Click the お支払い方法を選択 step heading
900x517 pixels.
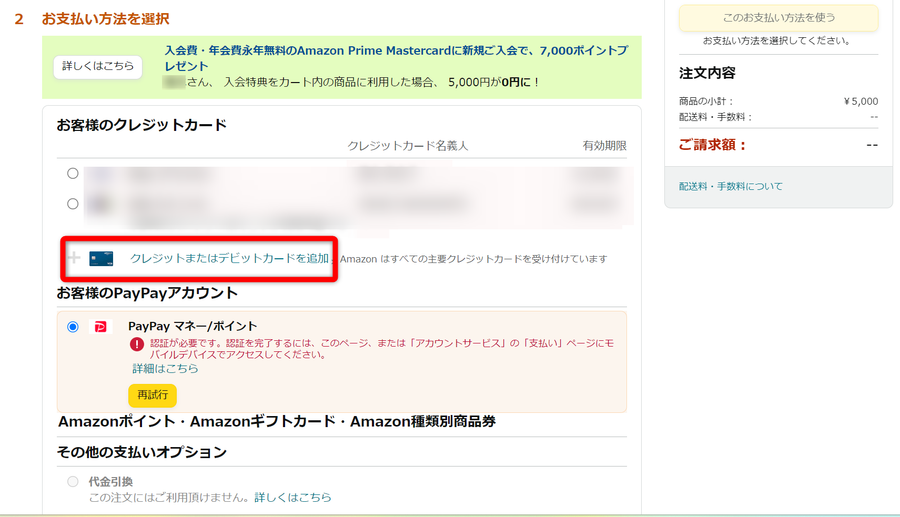106,19
